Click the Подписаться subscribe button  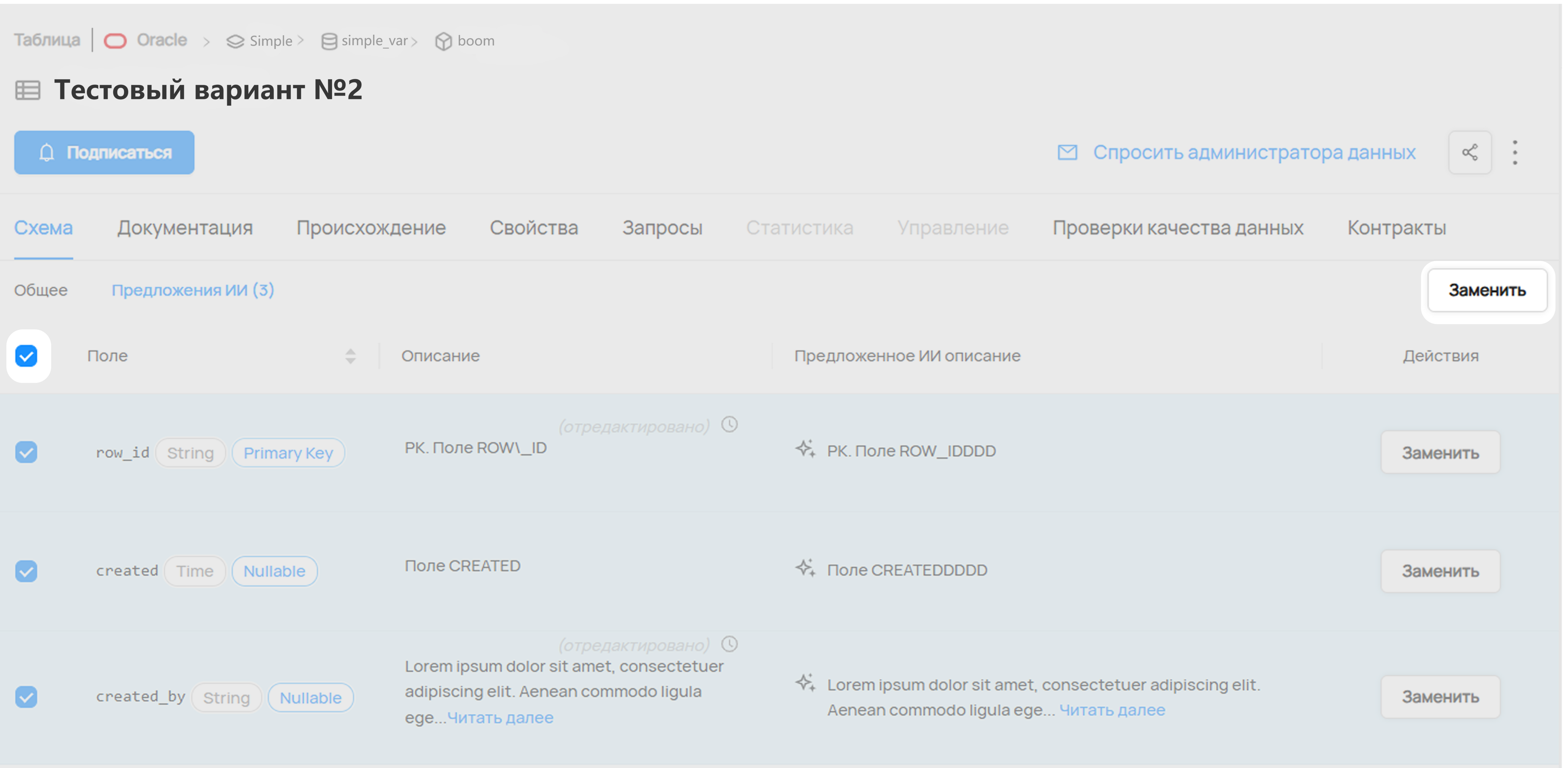click(x=104, y=152)
